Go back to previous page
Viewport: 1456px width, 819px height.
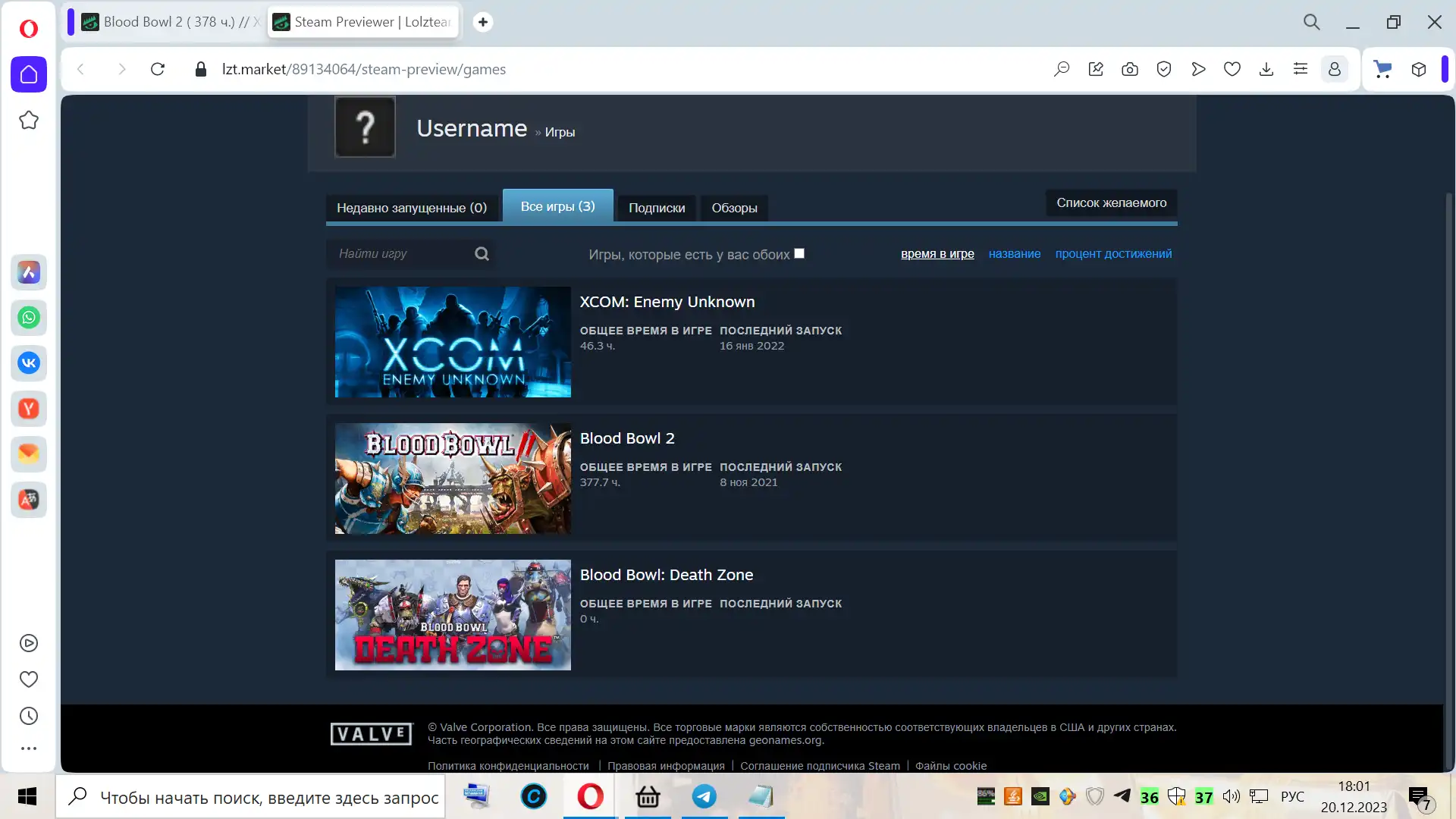tap(80, 69)
